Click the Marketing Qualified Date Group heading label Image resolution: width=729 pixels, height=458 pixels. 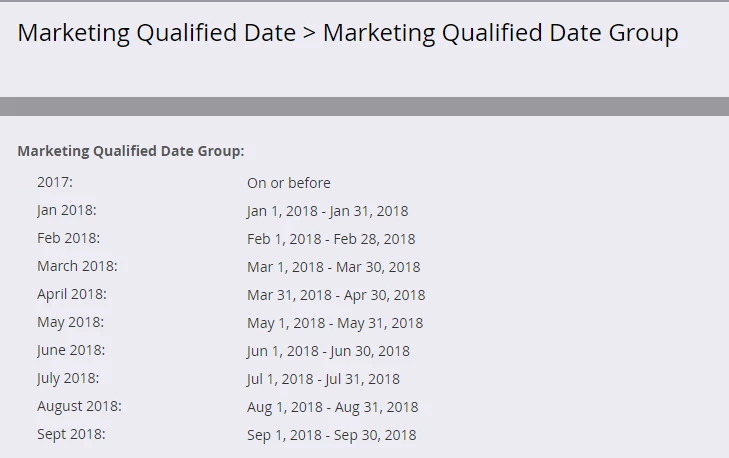click(x=131, y=151)
